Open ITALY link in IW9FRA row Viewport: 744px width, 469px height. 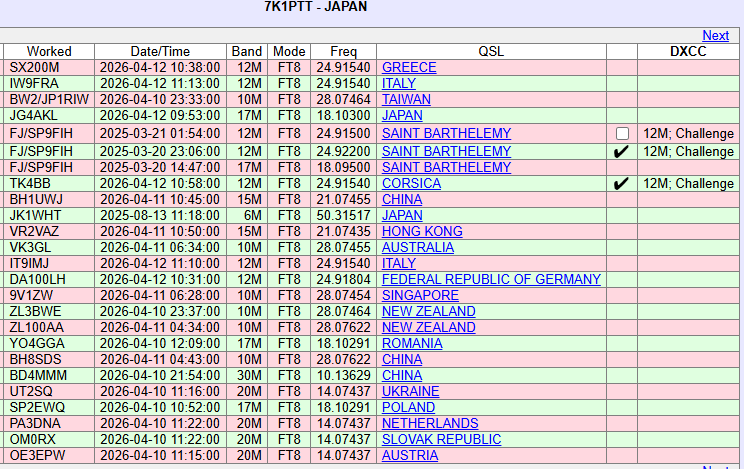click(x=399, y=84)
